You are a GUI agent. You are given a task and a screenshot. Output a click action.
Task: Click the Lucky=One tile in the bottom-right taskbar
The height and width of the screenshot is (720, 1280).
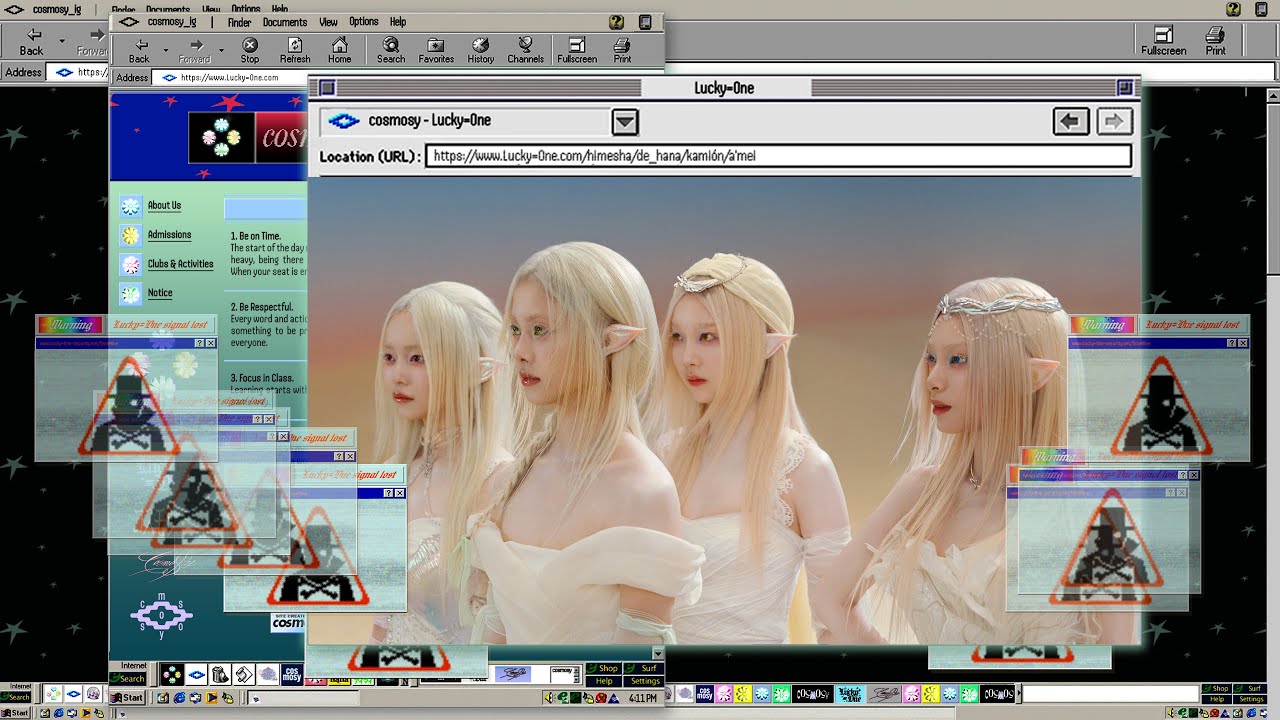[849, 694]
